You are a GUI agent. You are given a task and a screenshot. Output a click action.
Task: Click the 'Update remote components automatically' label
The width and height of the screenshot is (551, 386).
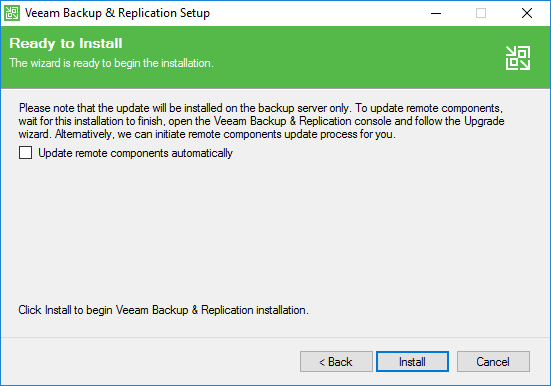135,153
